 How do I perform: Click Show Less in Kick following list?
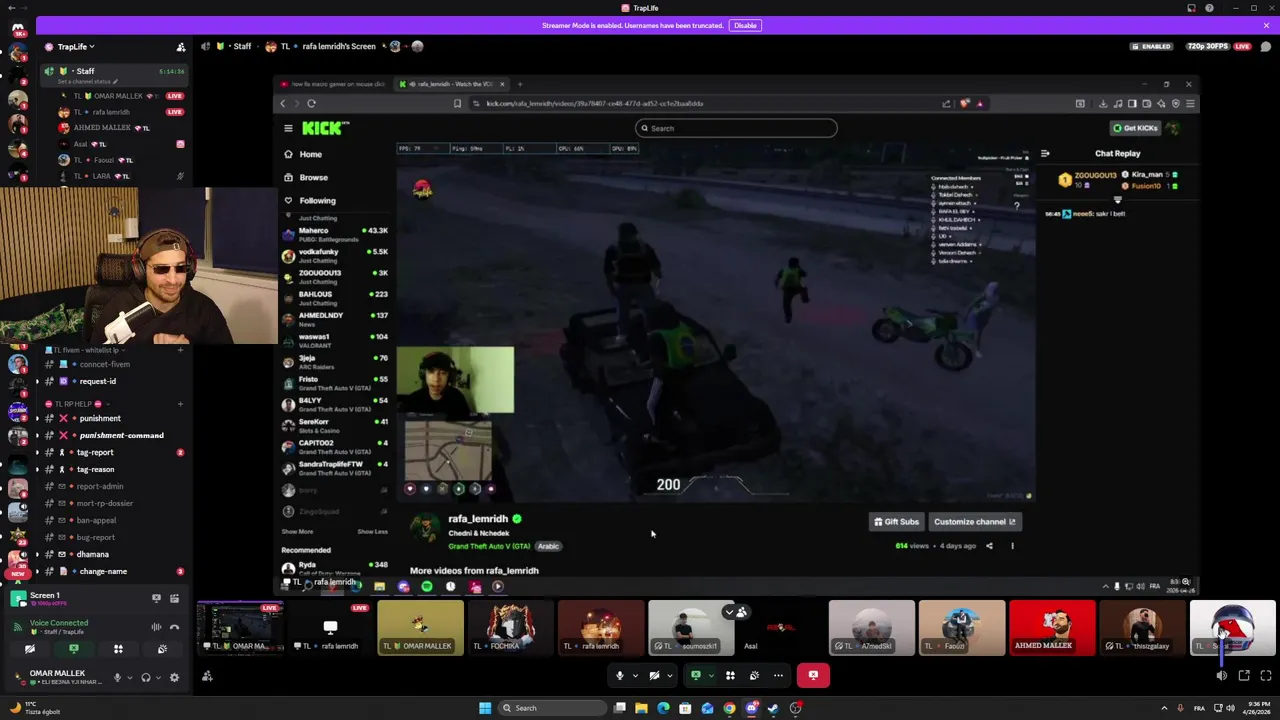pos(372,532)
